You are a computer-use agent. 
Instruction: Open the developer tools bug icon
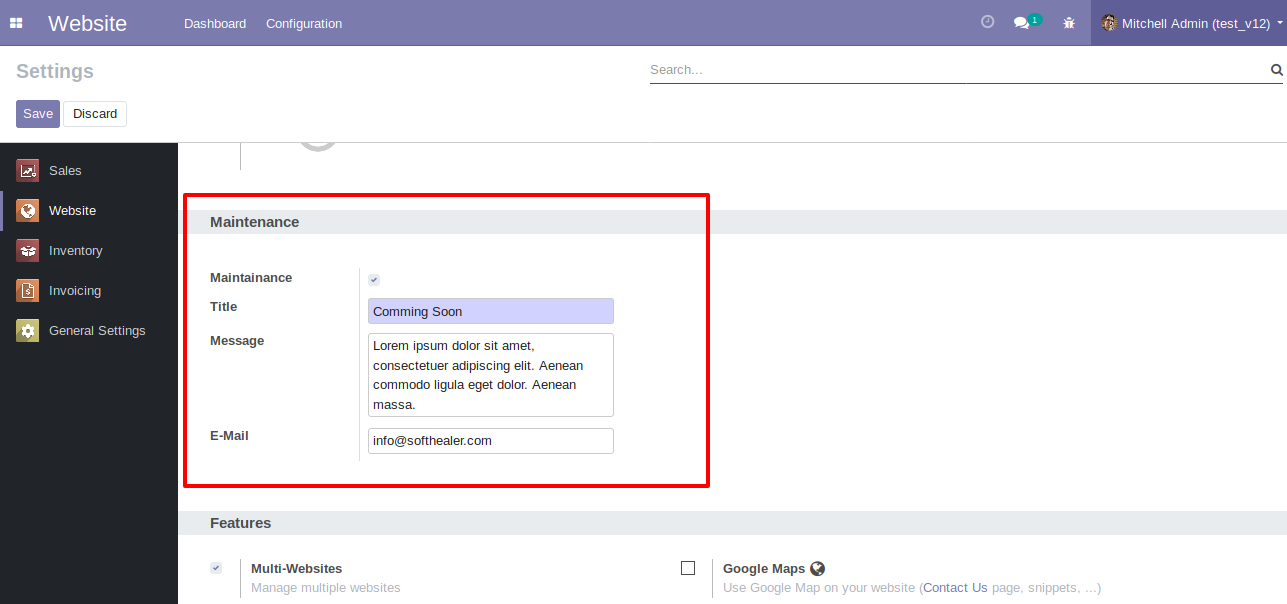(1069, 23)
